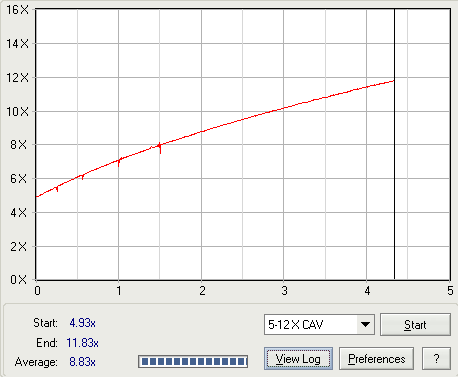Click the 0X label on vertical axis
Screen dimensions: 458x377
[x=18, y=279]
